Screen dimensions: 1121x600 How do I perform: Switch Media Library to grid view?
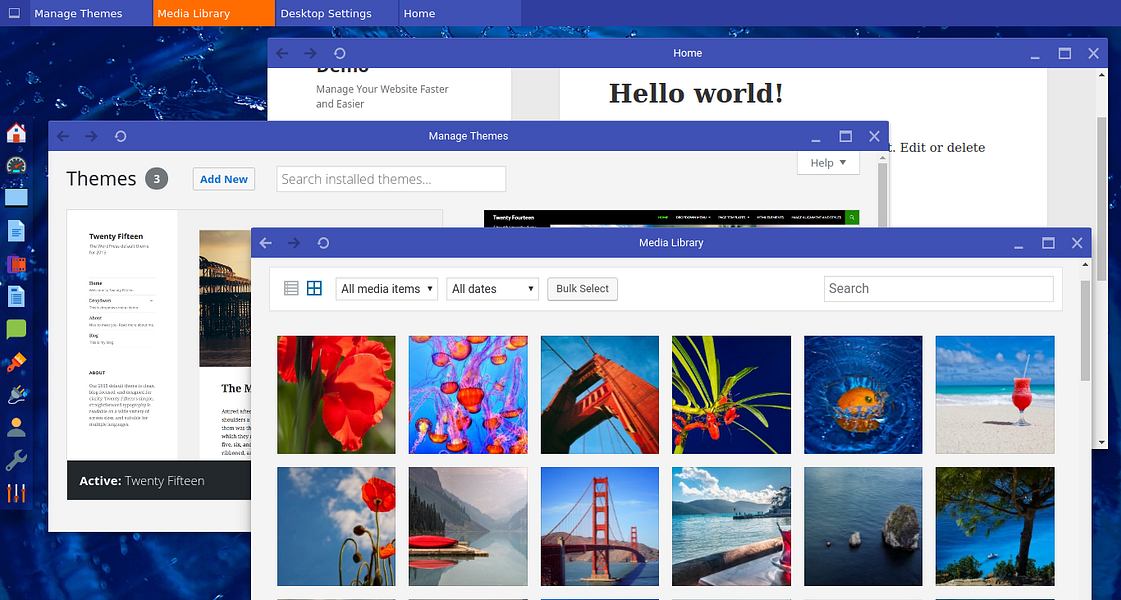[315, 288]
